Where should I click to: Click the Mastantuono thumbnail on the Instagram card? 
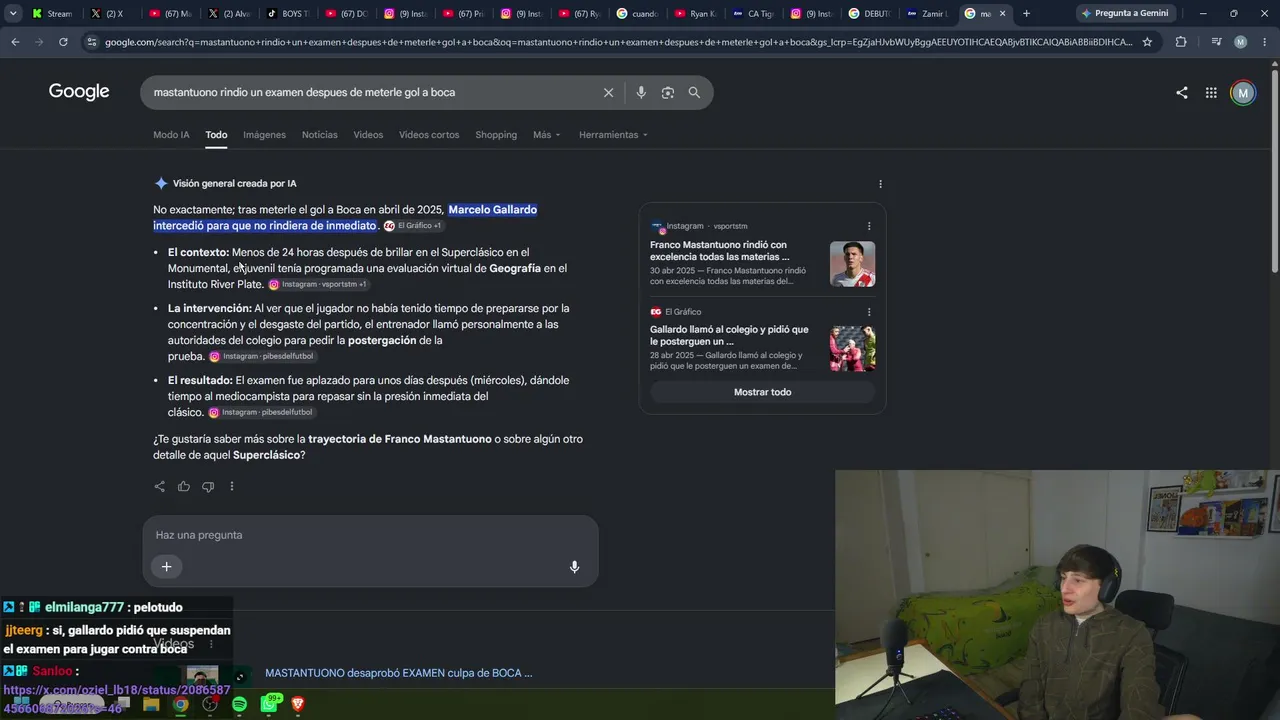click(x=852, y=264)
